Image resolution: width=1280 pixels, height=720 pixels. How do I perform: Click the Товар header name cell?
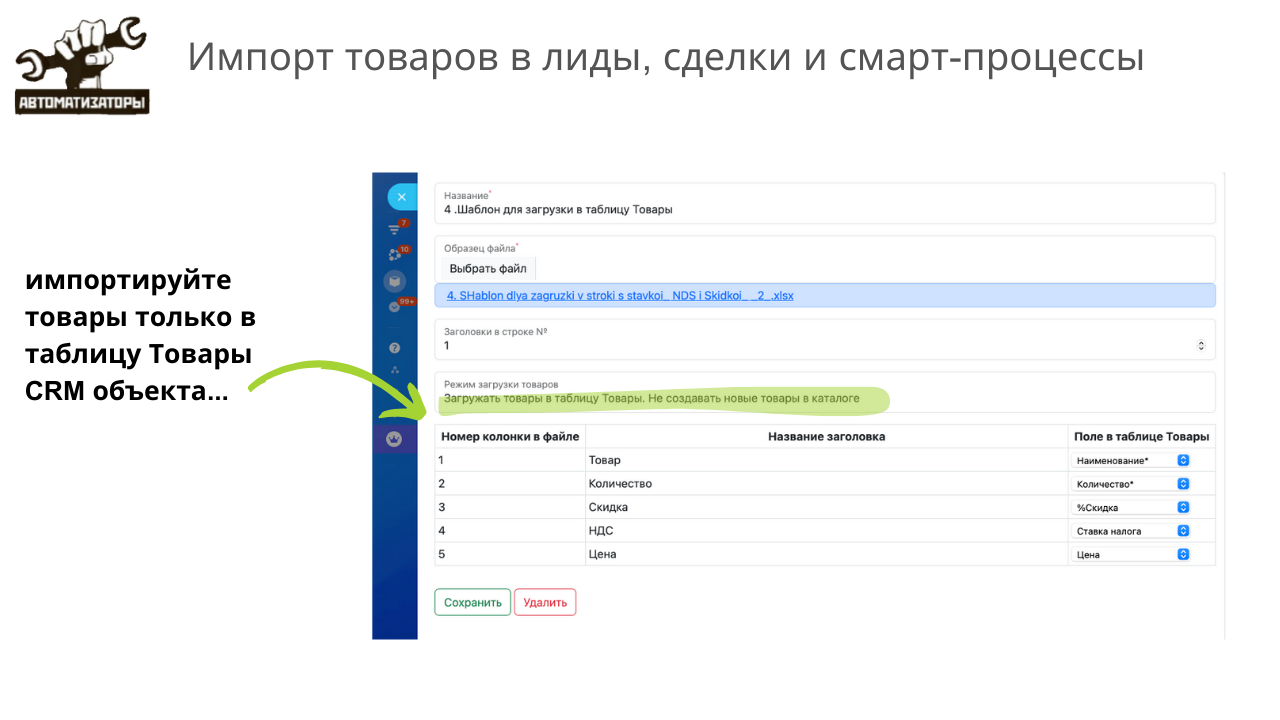pos(826,460)
